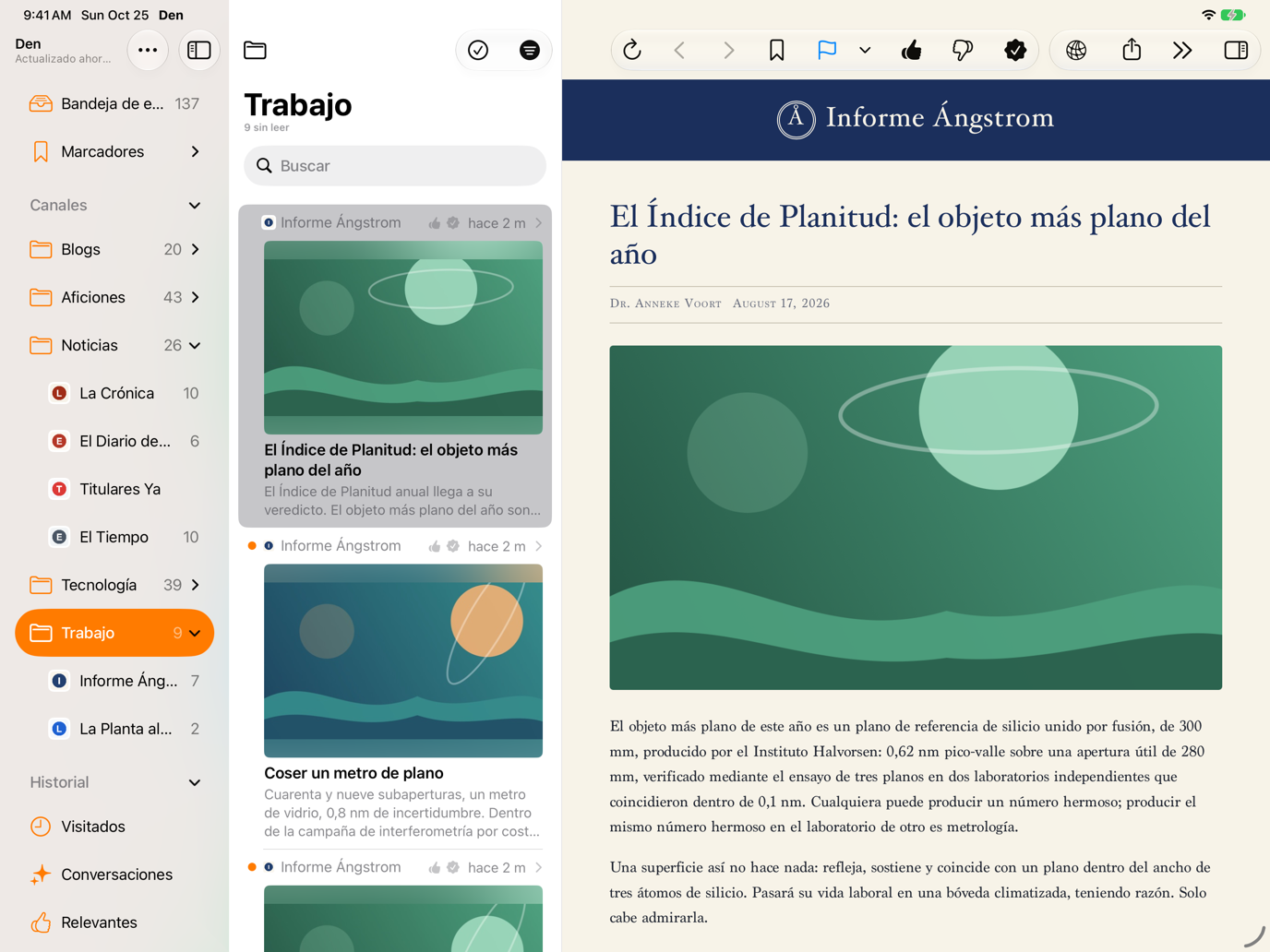Image resolution: width=1270 pixels, height=952 pixels.
Task: Open Conversaciones section
Action: (x=114, y=875)
